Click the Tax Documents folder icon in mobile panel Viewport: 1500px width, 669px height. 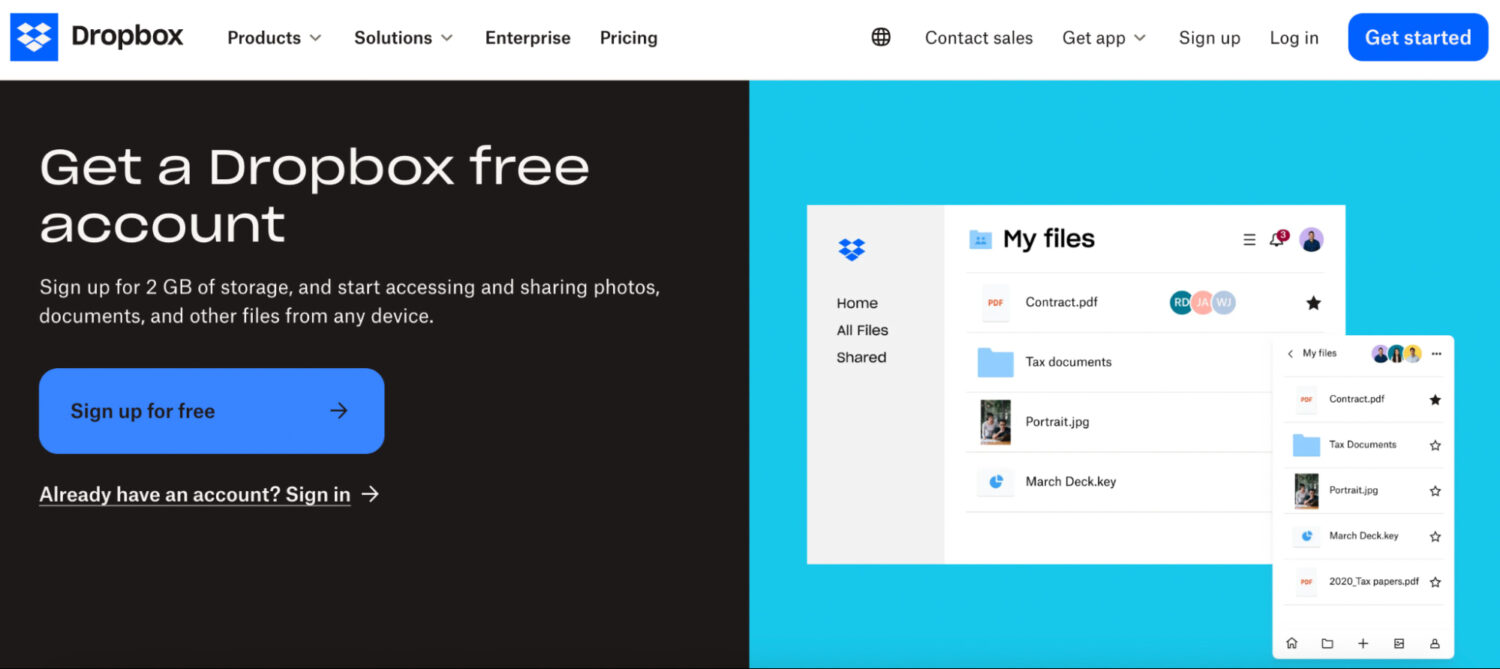tap(1306, 445)
